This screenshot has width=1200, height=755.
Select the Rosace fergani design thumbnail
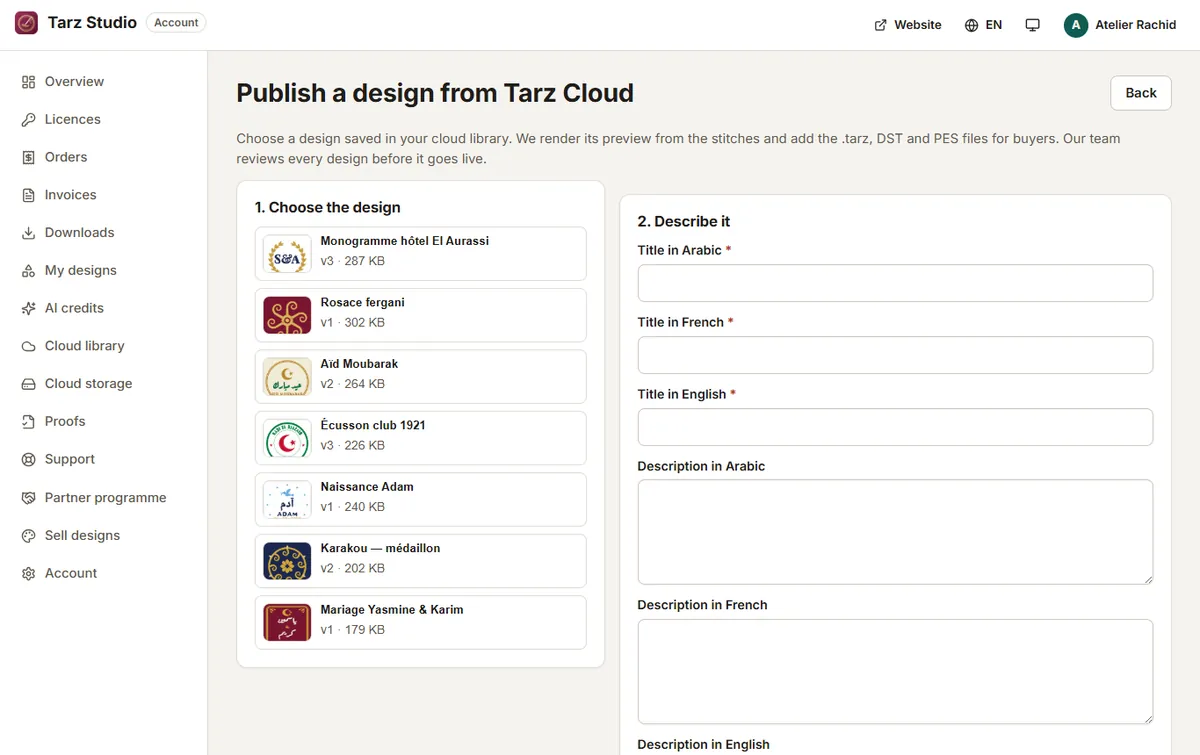point(287,315)
